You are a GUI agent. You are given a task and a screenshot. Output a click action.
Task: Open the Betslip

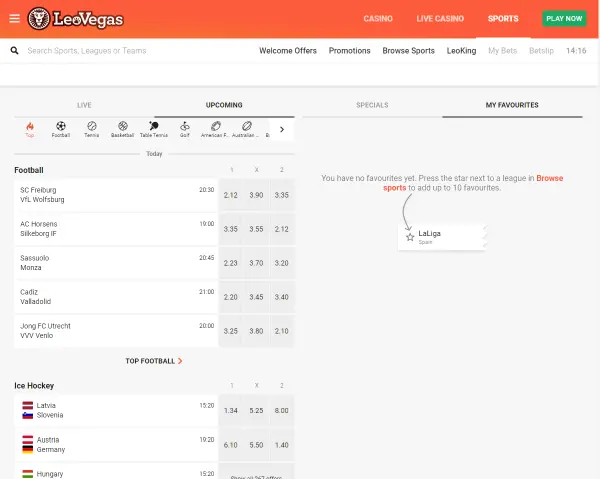tap(541, 51)
